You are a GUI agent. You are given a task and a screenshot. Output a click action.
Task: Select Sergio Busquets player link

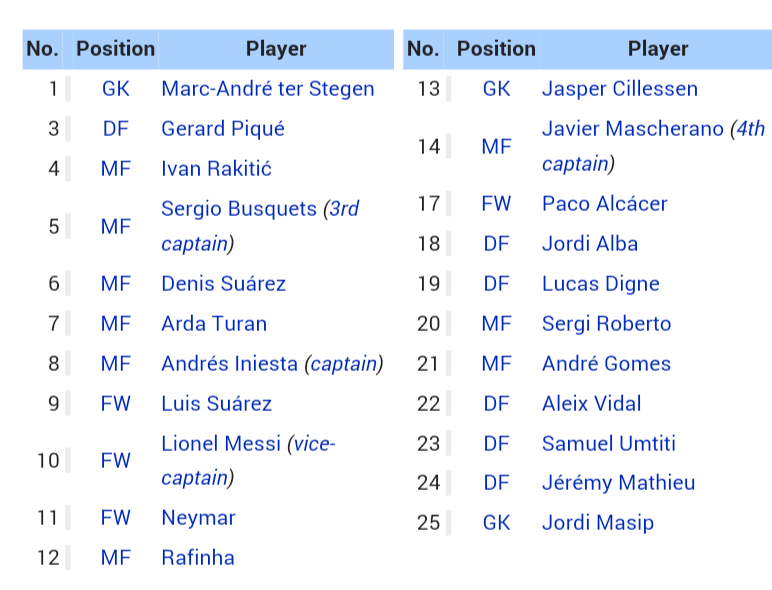click(x=239, y=209)
